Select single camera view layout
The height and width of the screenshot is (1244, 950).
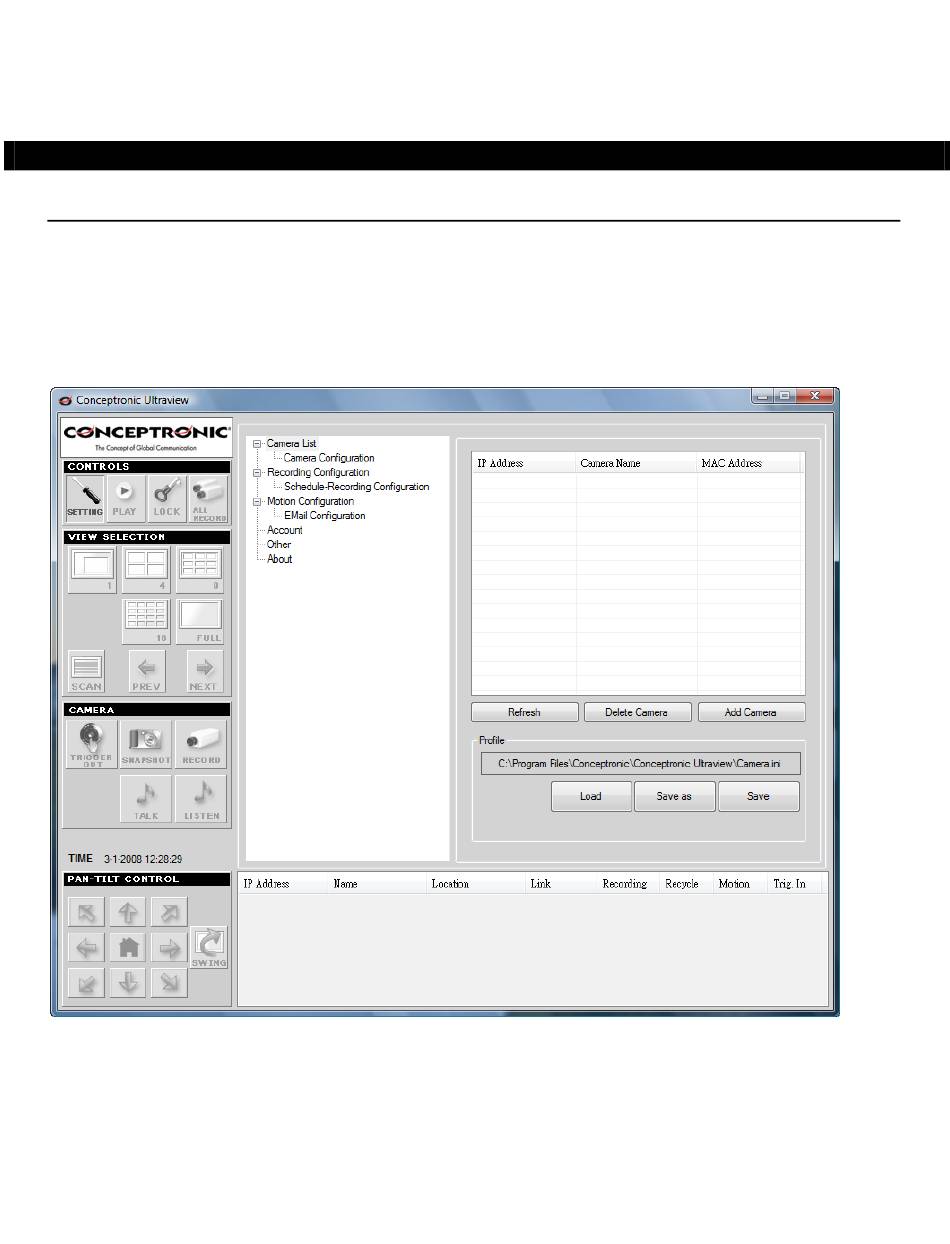(x=92, y=570)
